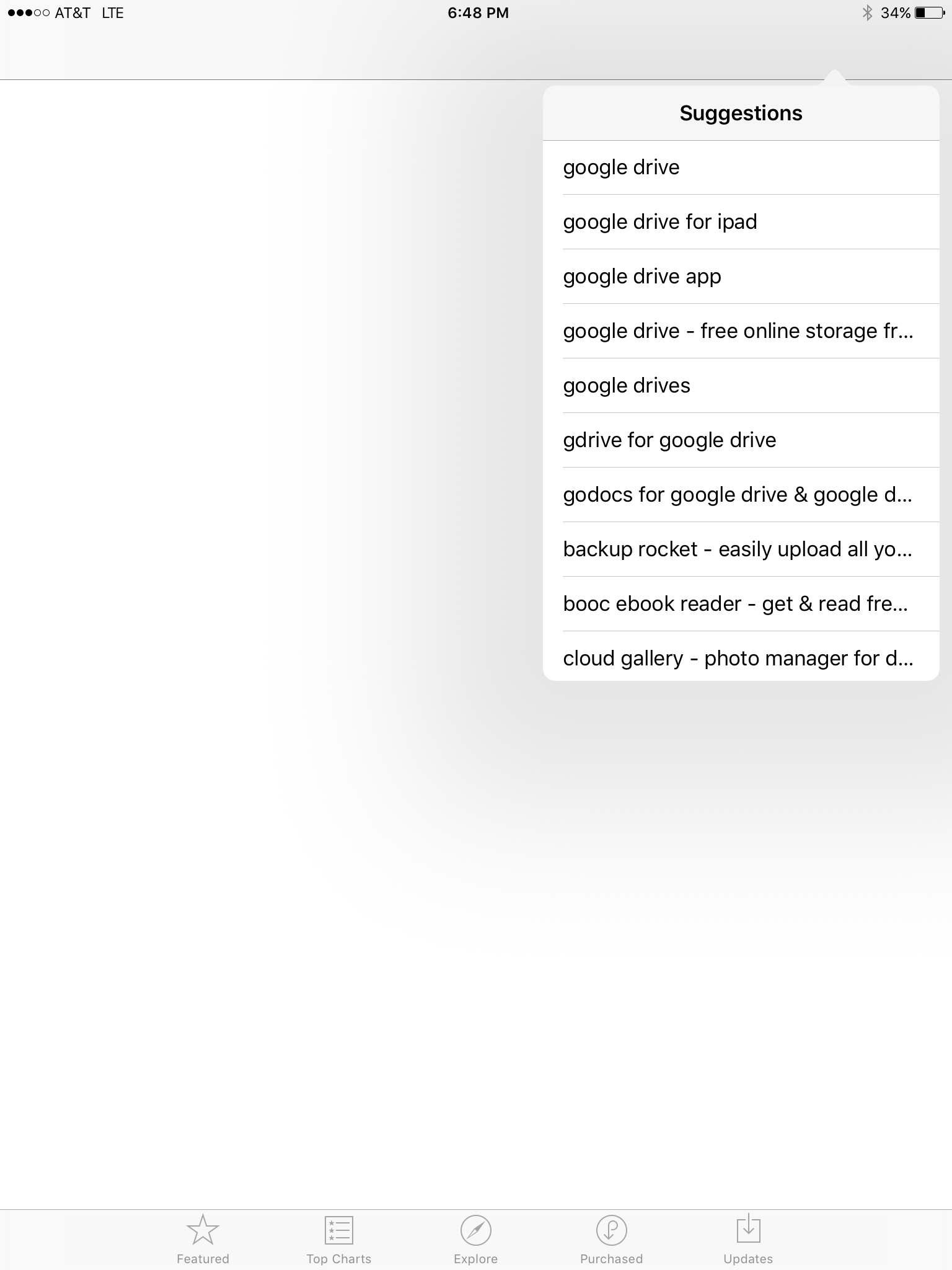Pick the 'backup rocket' suggestion
The image size is (952, 1270).
pos(741,549)
